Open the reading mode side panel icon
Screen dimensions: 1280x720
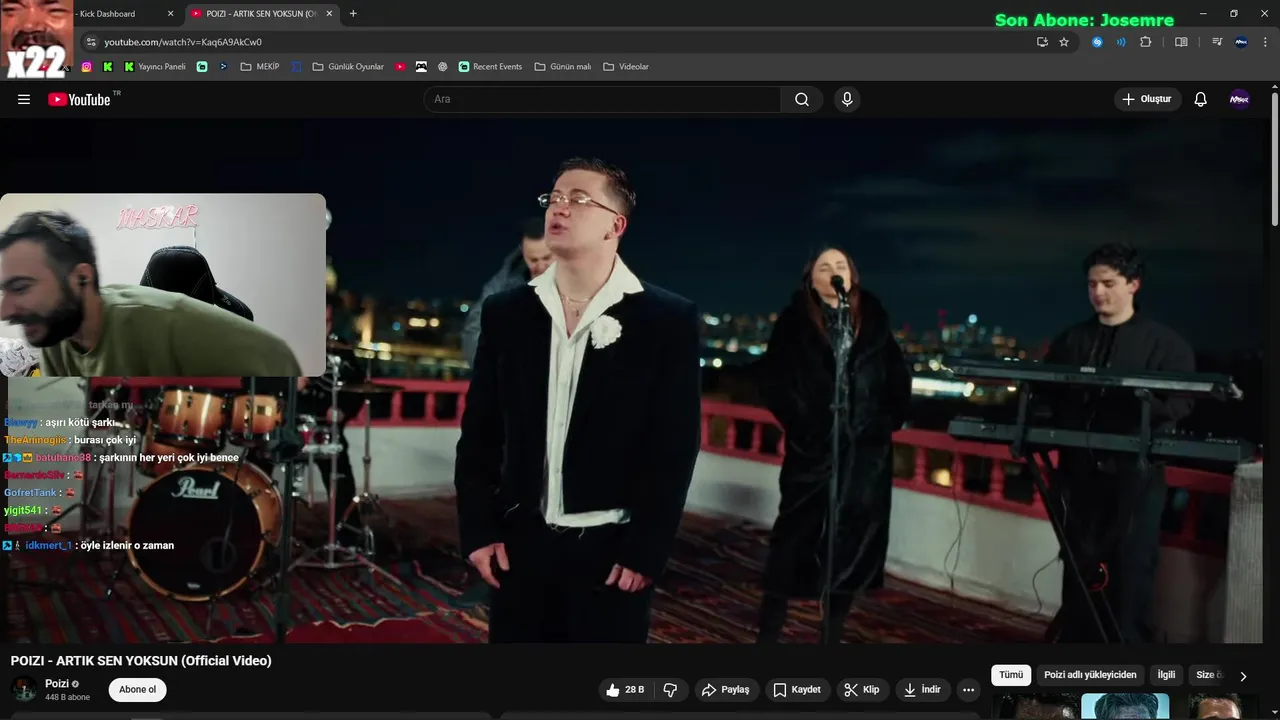[x=1181, y=42]
